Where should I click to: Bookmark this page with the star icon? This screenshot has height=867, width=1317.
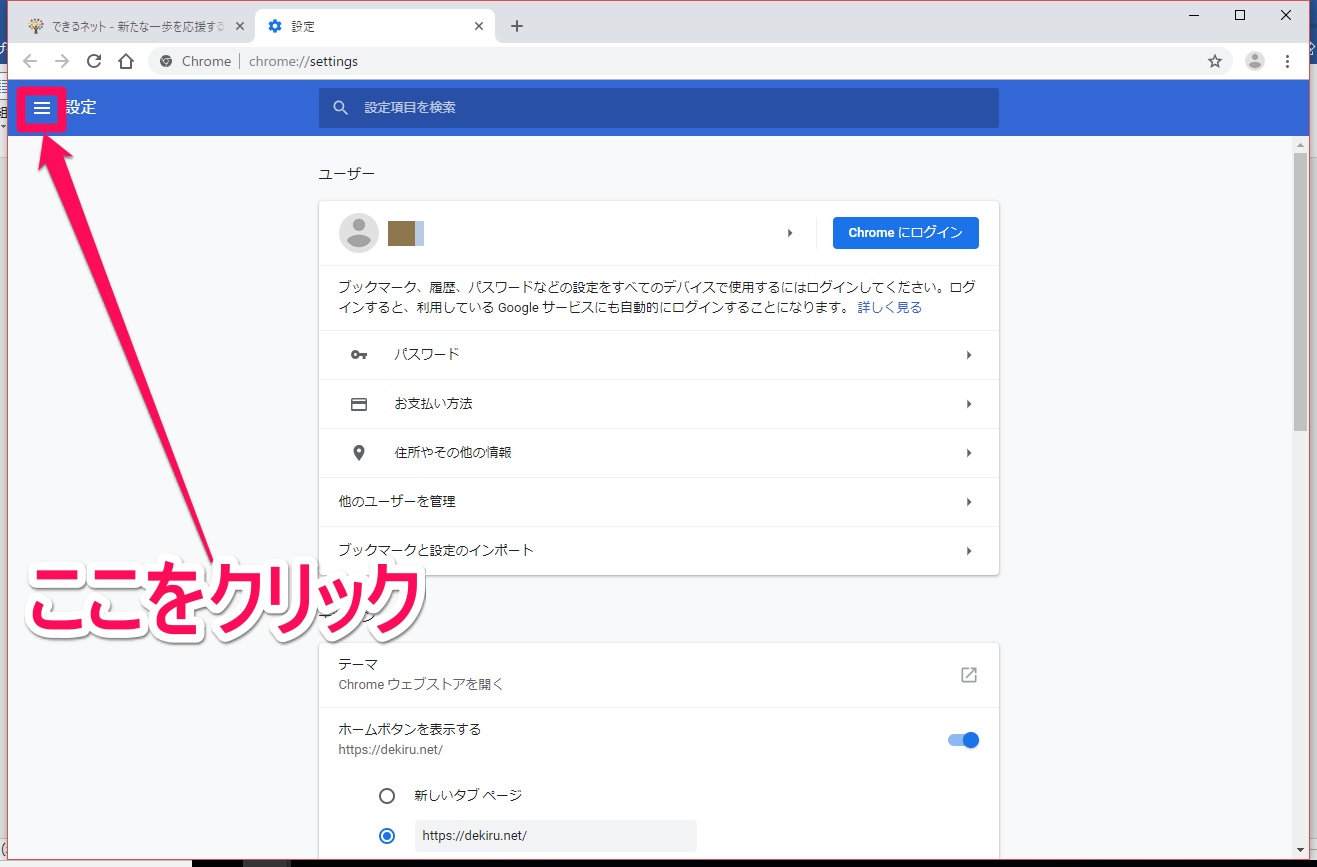click(x=1215, y=61)
